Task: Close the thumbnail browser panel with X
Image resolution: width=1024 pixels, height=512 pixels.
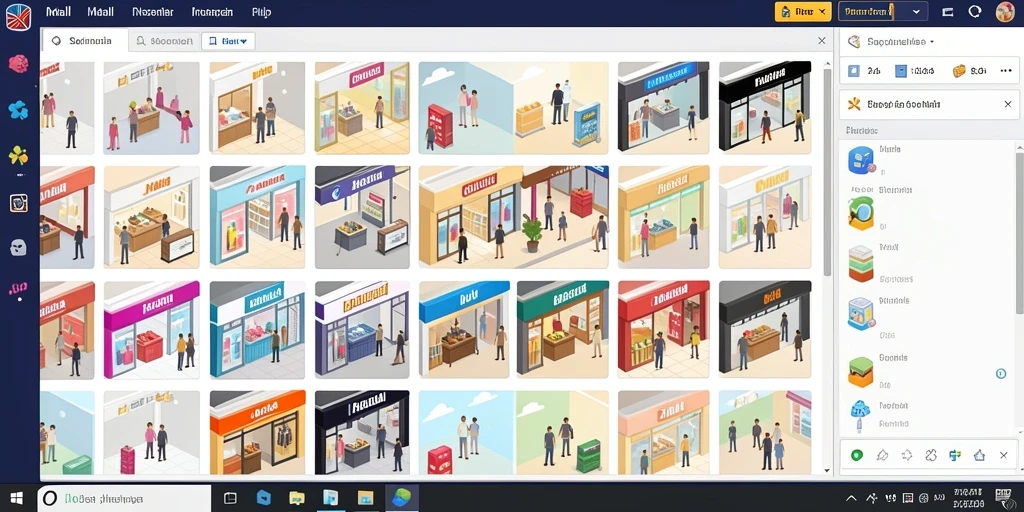Action: [x=822, y=40]
